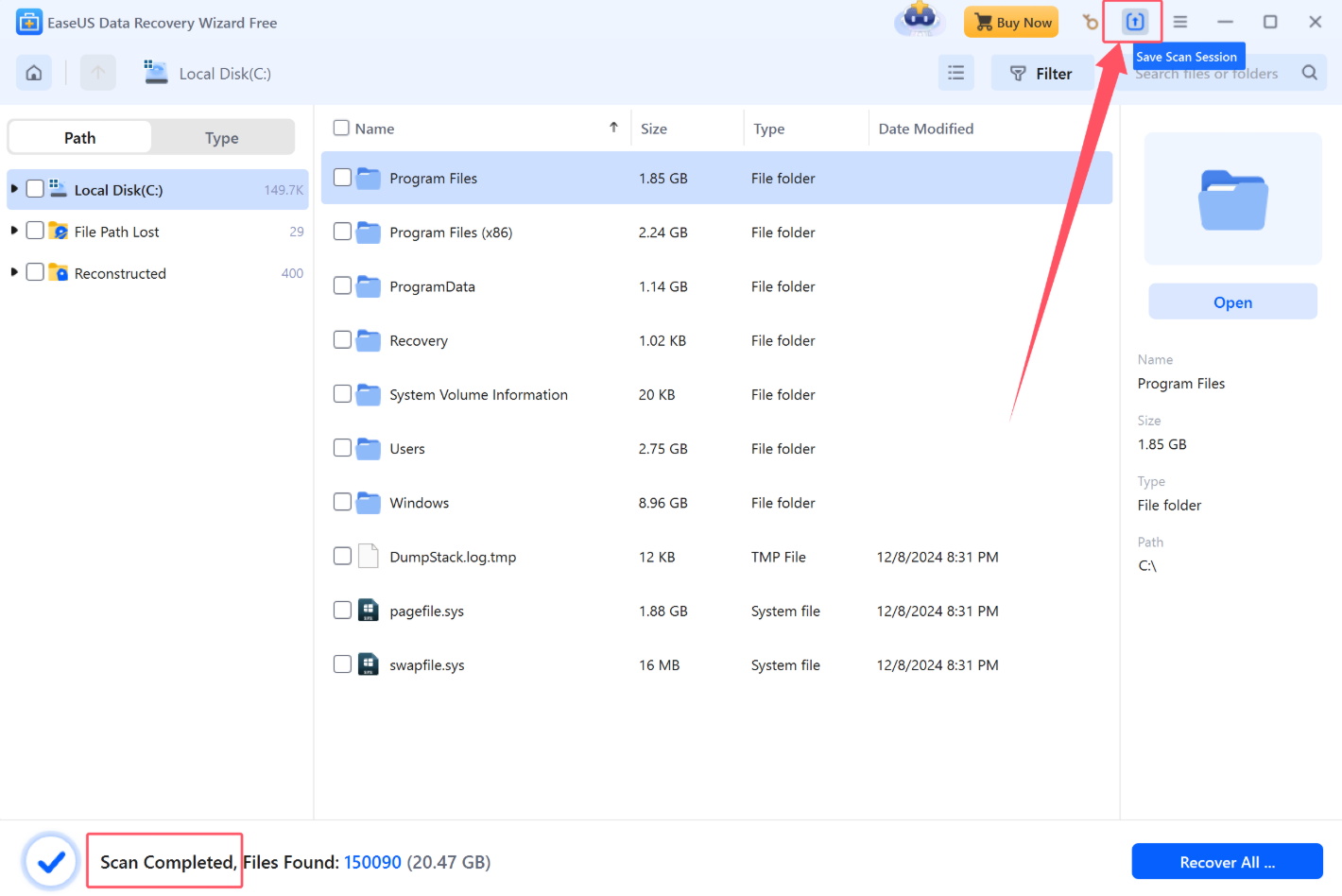1342x896 pixels.
Task: Switch to the Type tab
Action: 221,137
